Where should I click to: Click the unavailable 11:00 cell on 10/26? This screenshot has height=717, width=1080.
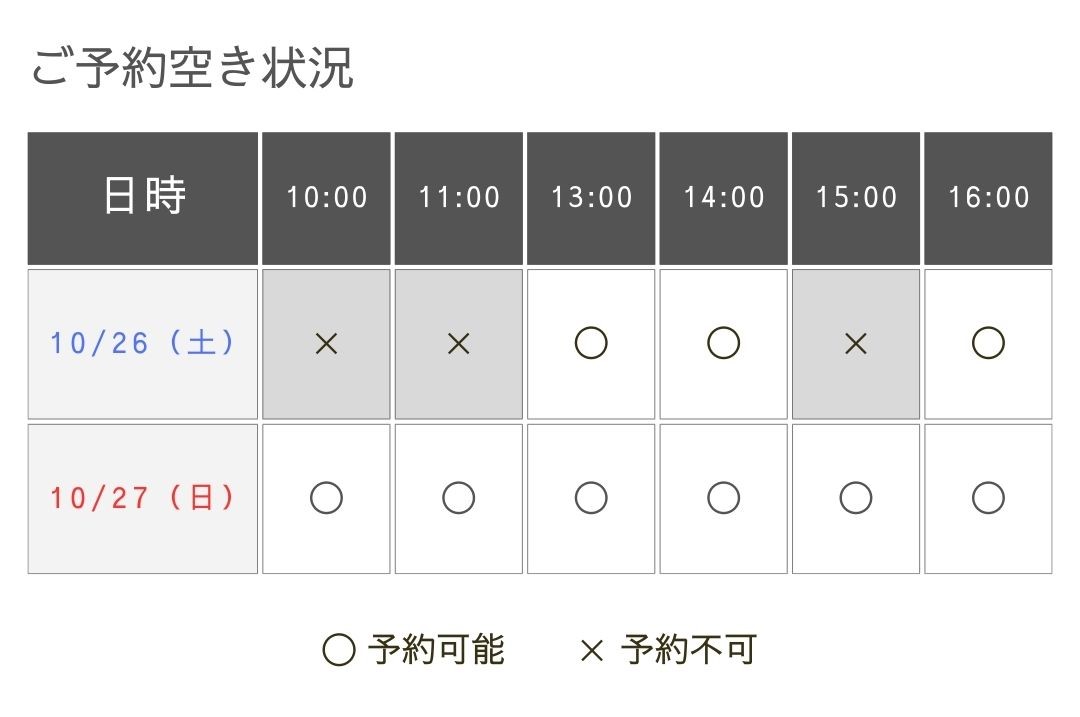pyautogui.click(x=459, y=344)
